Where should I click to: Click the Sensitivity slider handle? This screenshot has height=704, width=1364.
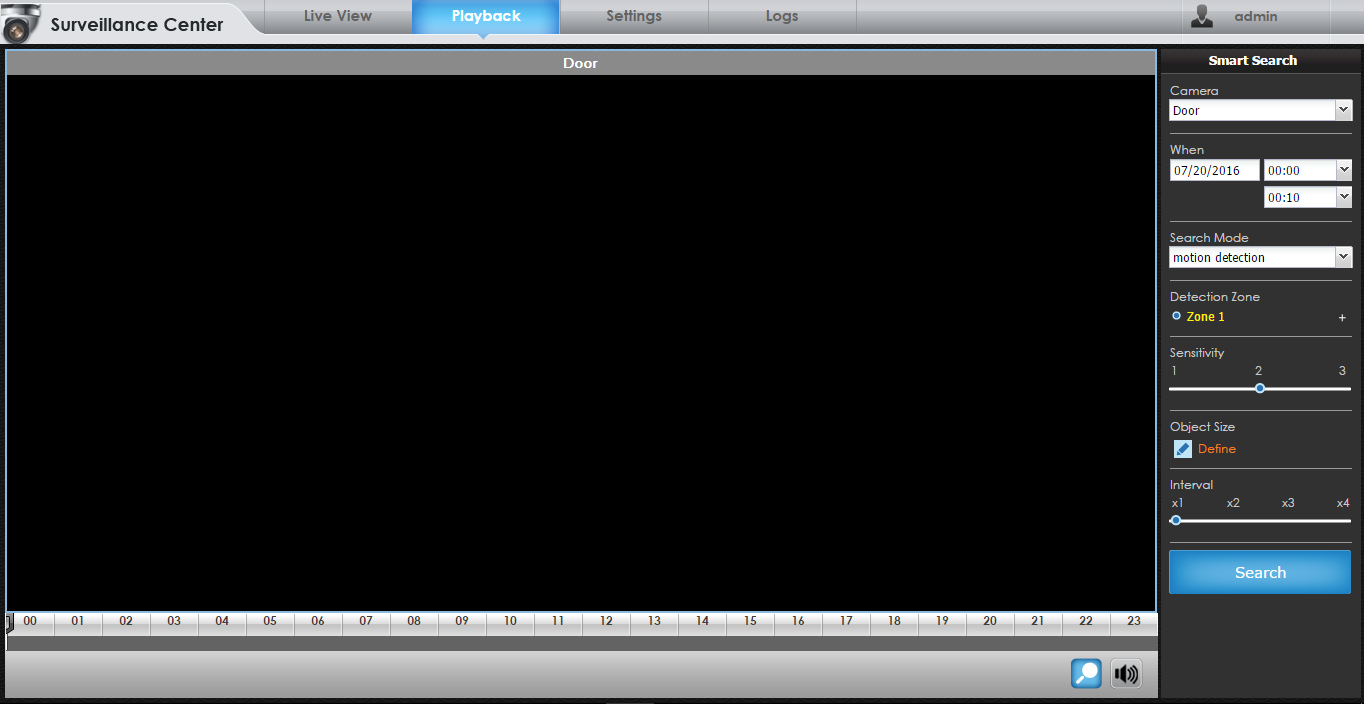1260,388
